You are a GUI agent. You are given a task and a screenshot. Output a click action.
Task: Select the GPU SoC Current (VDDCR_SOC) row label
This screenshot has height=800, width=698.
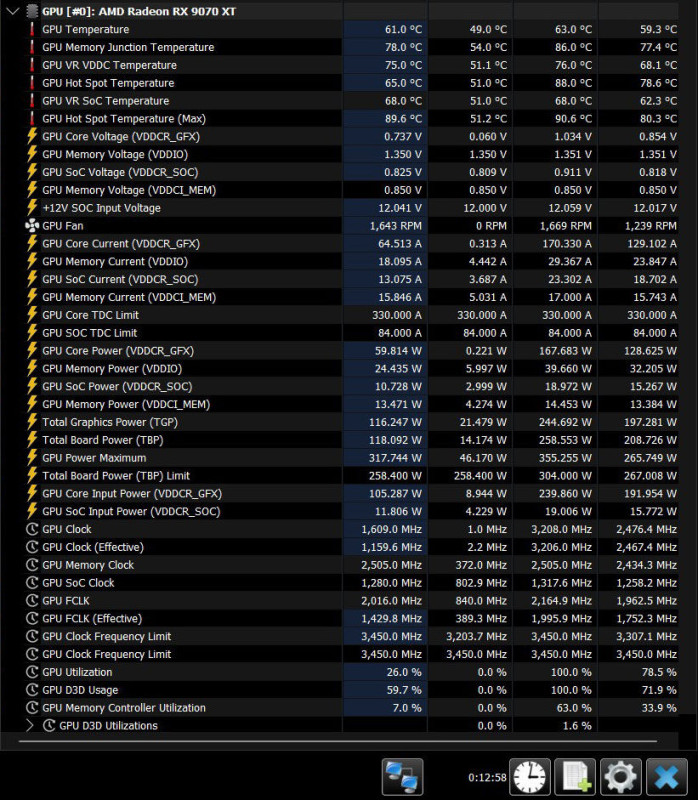click(x=120, y=279)
